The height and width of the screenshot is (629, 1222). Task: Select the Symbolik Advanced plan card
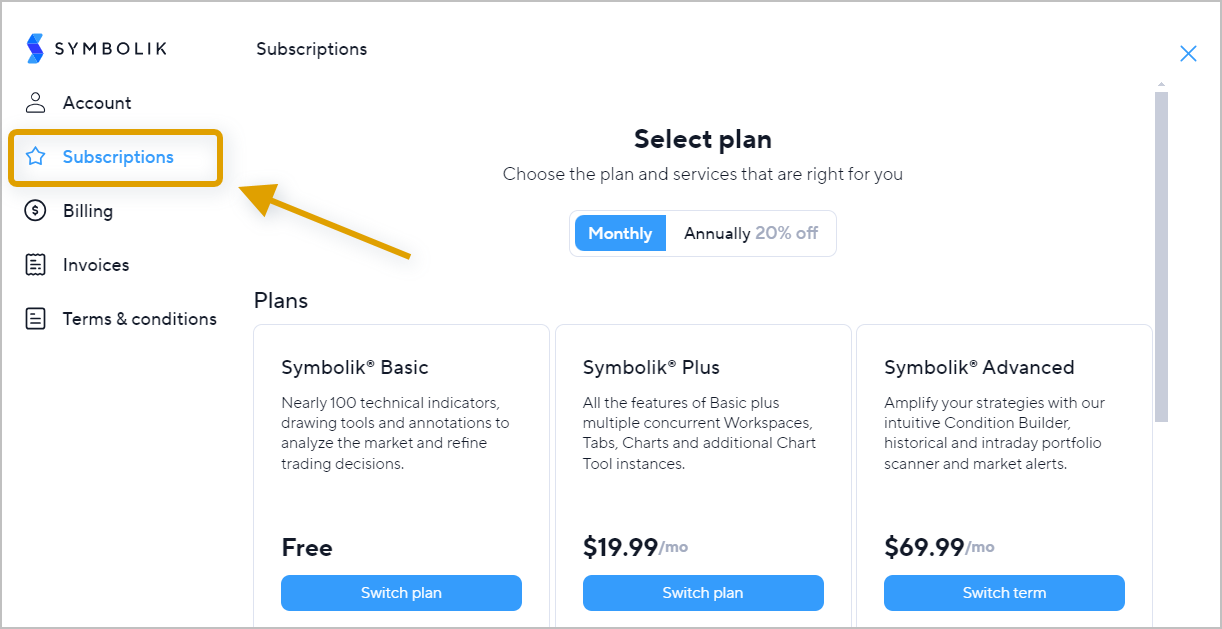1004,476
